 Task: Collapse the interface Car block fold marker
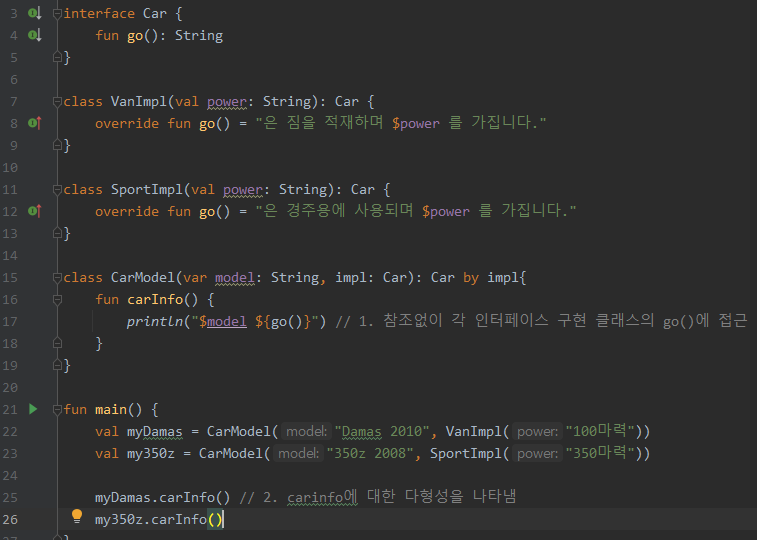[57, 14]
